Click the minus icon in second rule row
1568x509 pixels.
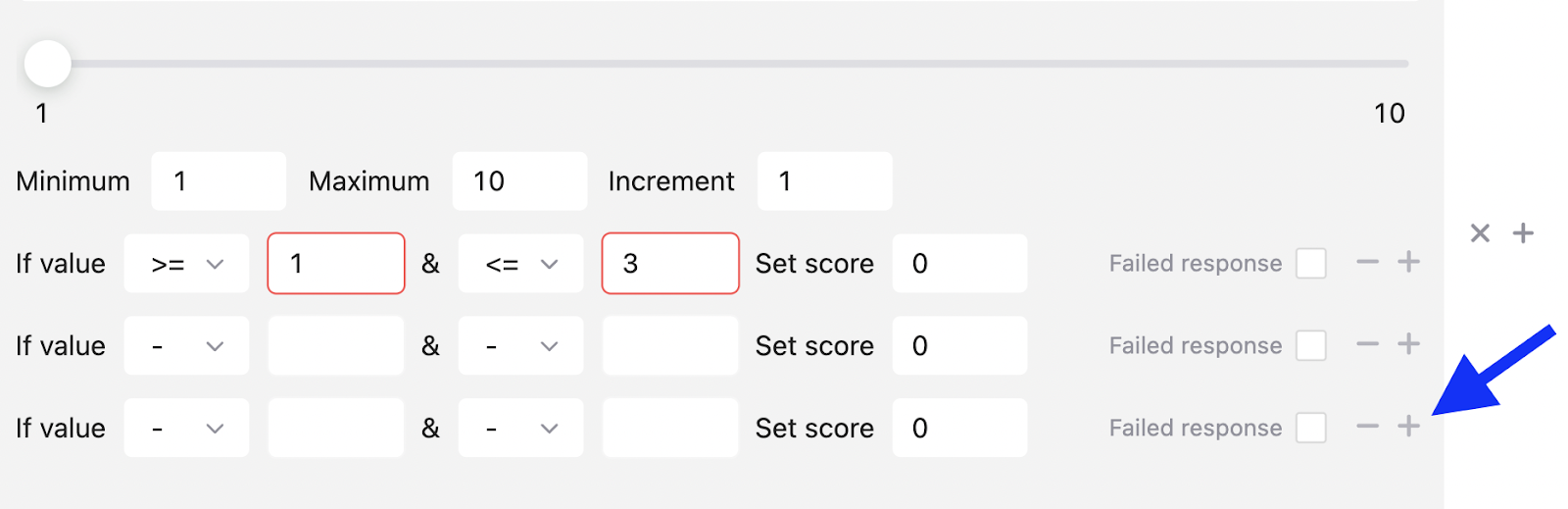coord(1367,344)
